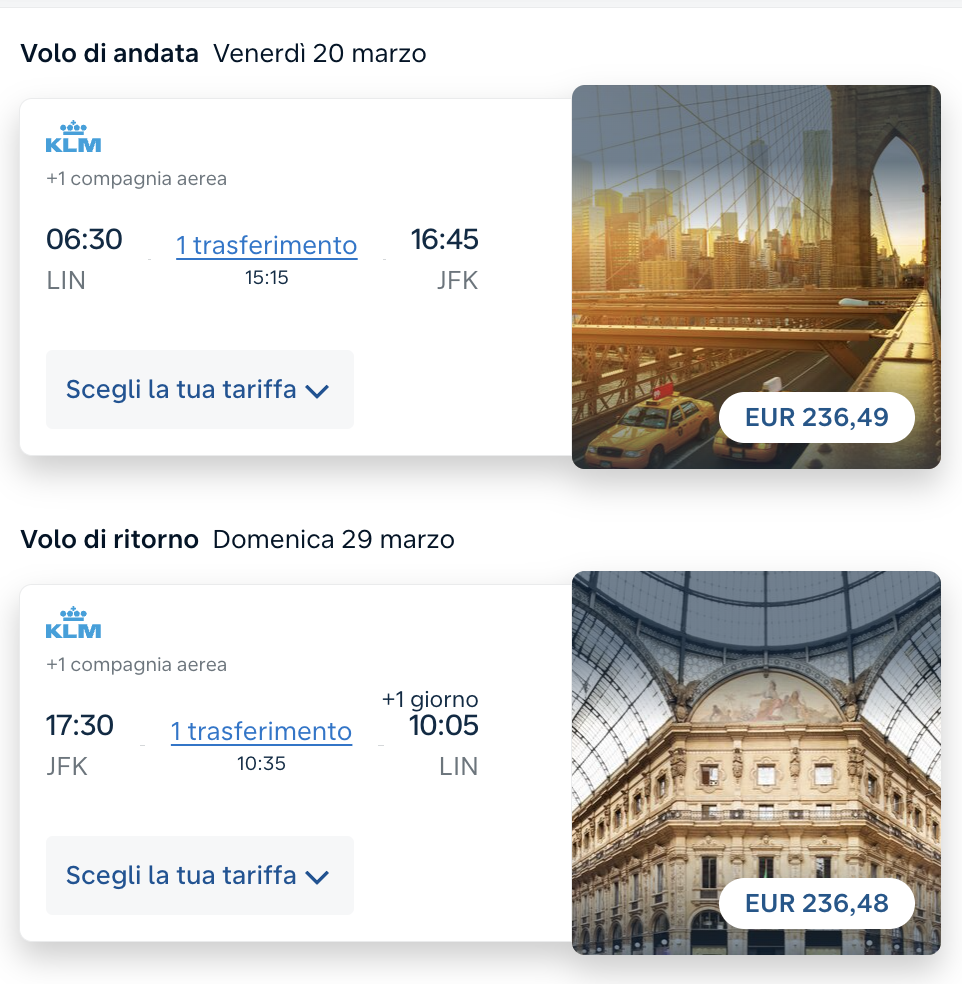Click the 16:45 arrival time at JFK
Screen dimensions: 962x984
tap(444, 240)
